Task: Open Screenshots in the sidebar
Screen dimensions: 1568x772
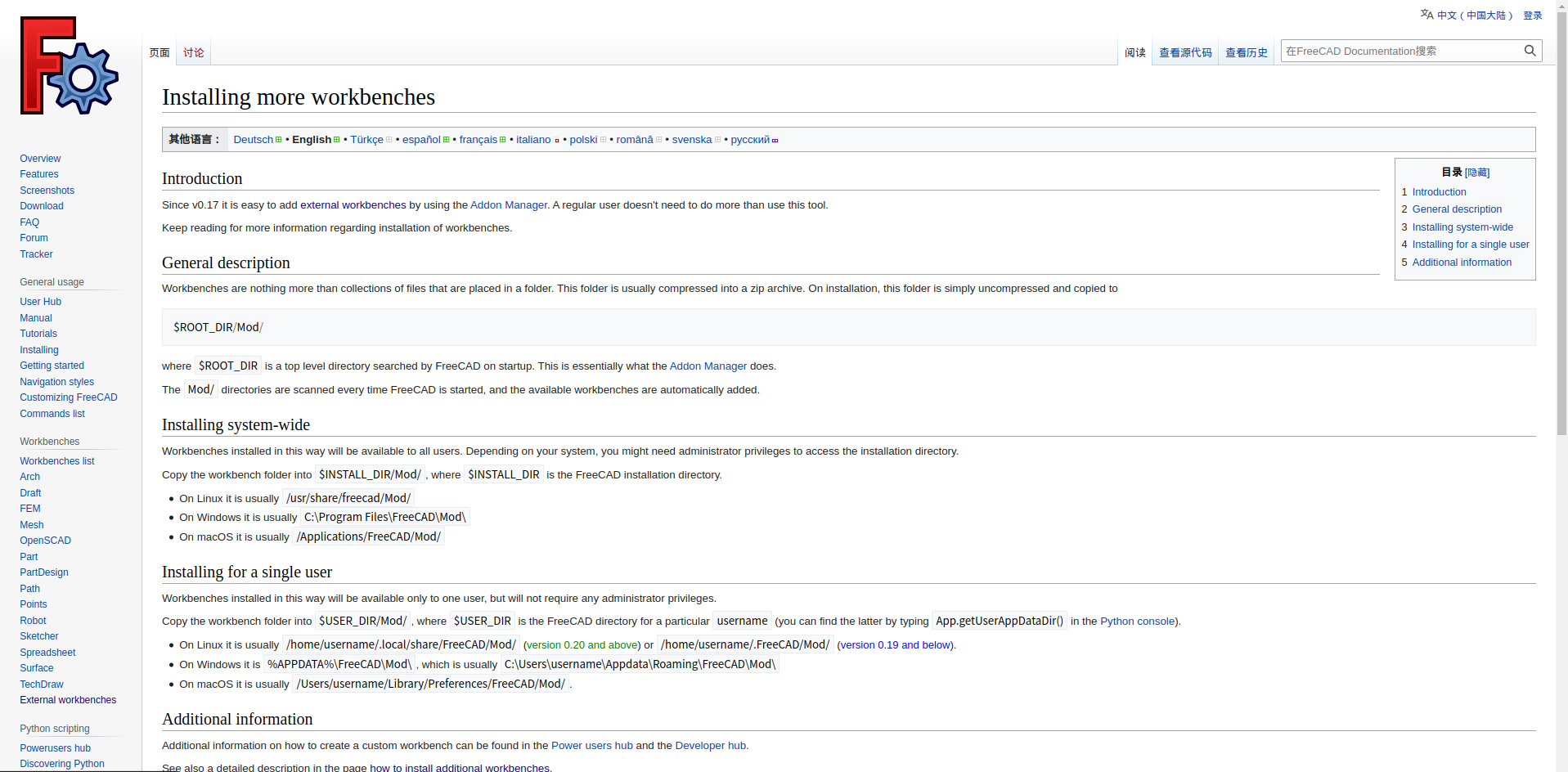Action: tap(47, 191)
